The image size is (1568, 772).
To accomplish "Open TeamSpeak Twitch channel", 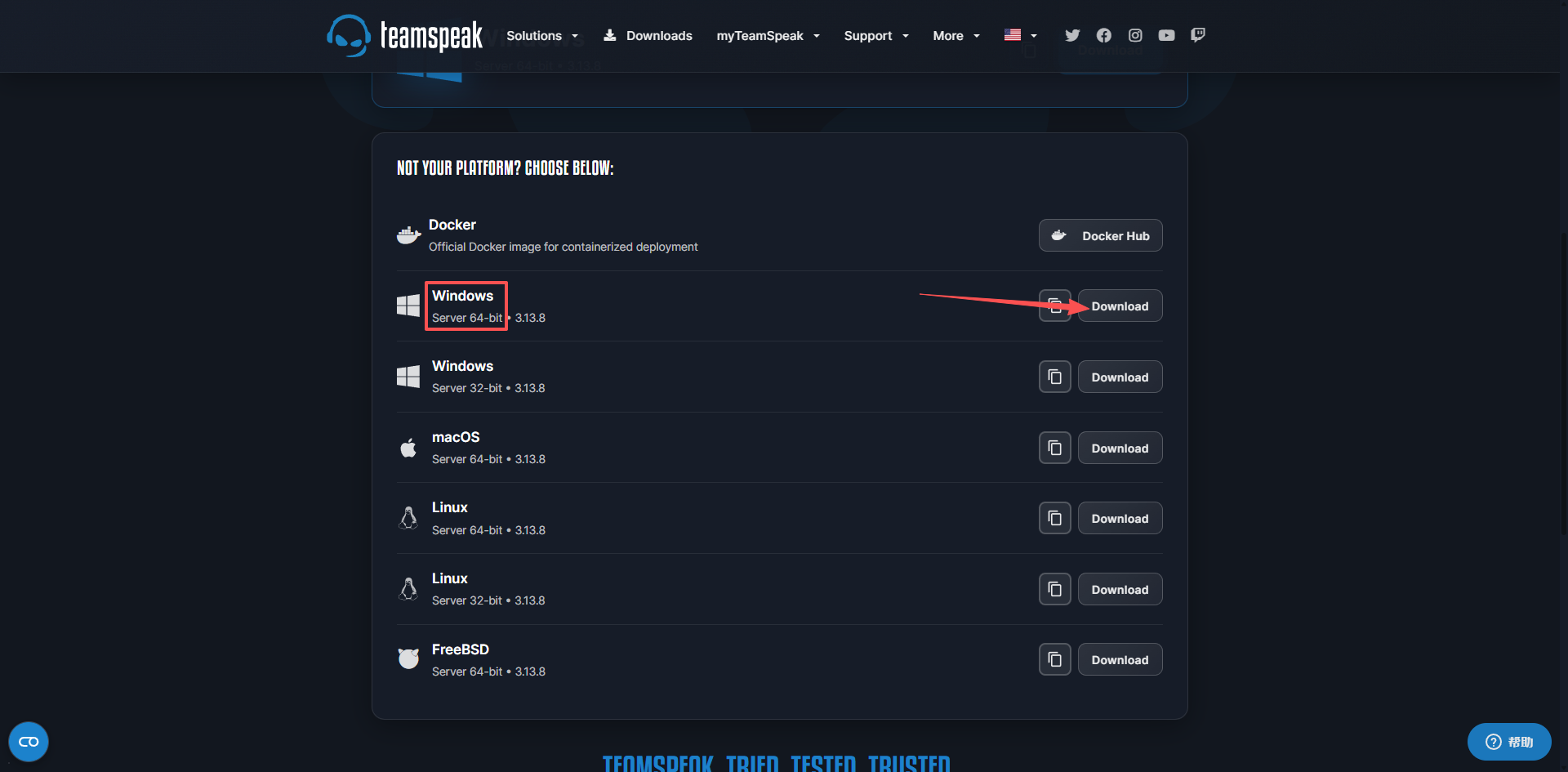I will coord(1198,35).
